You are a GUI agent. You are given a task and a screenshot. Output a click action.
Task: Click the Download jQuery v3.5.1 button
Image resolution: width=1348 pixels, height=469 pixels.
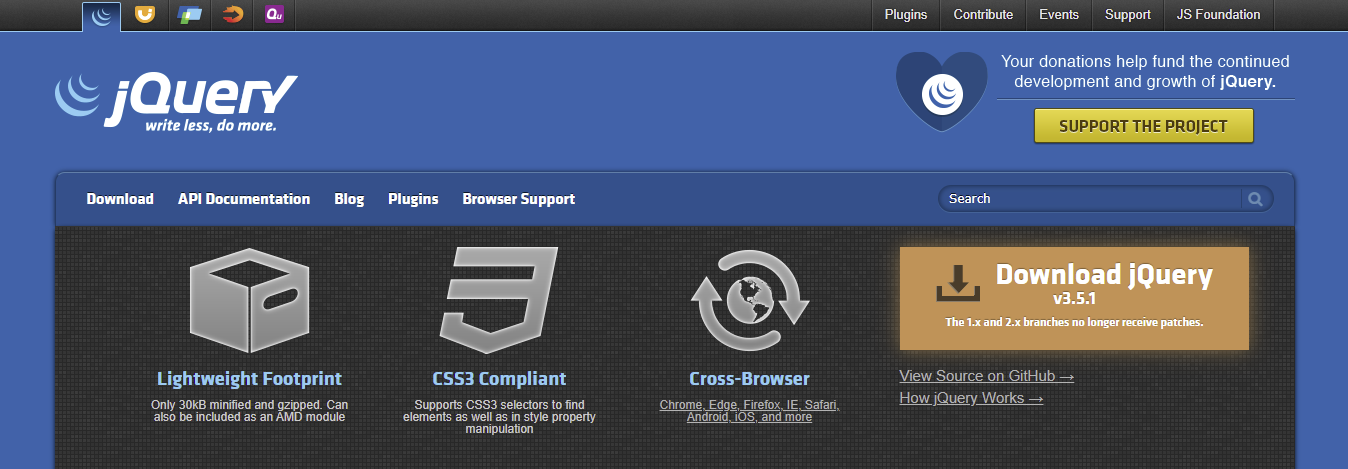[x=1074, y=298]
